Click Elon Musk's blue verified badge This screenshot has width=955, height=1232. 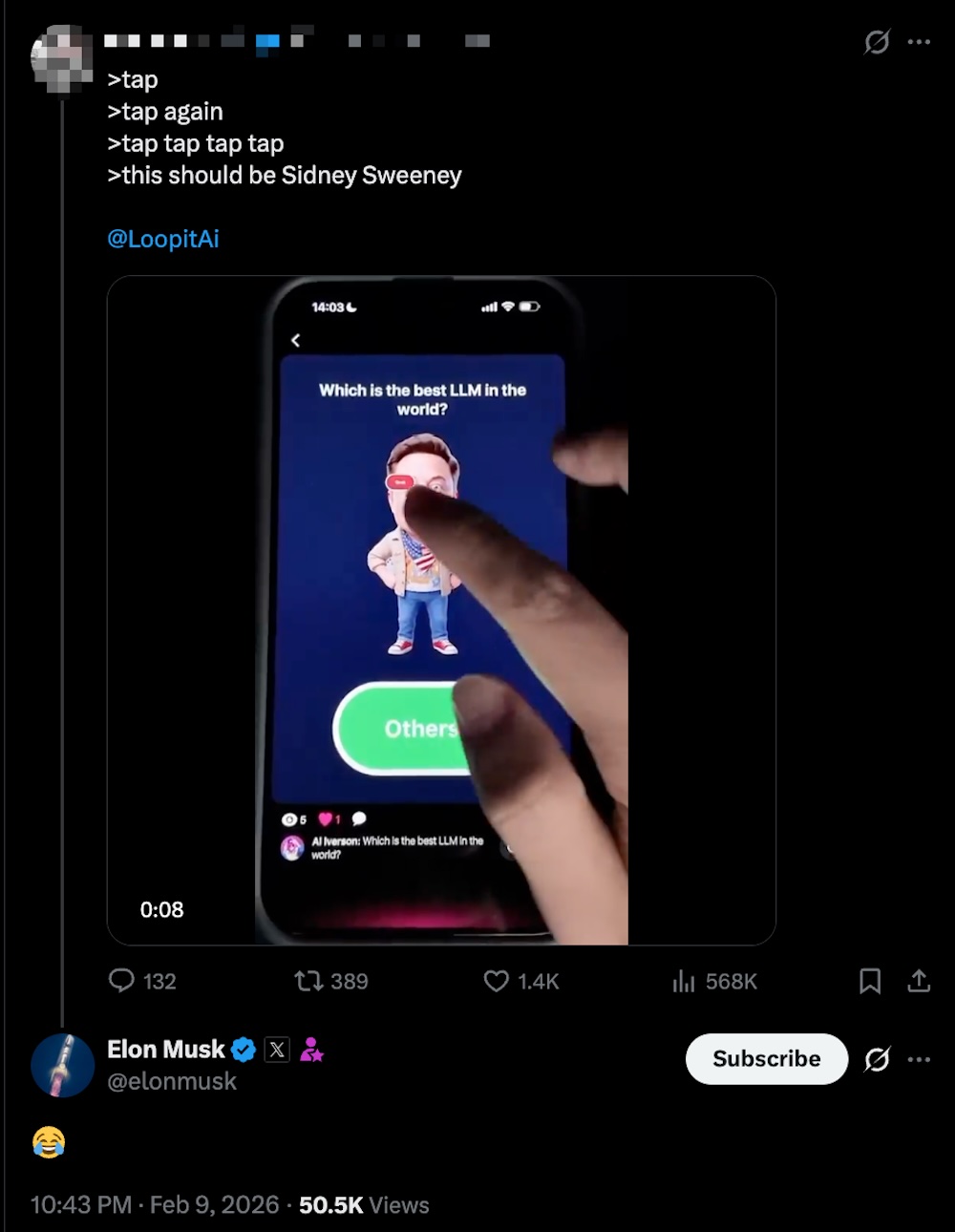[244, 1050]
